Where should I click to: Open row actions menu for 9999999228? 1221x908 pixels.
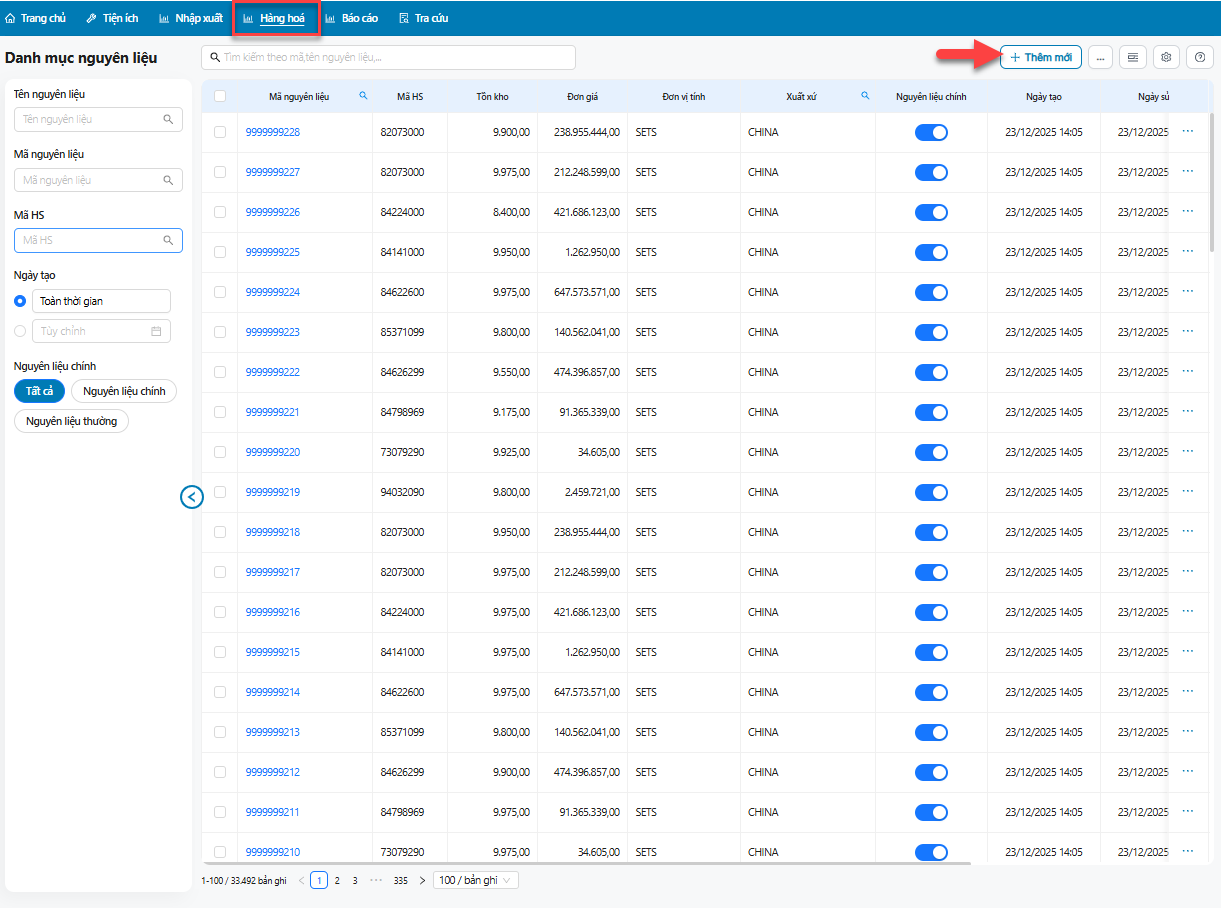click(1187, 131)
